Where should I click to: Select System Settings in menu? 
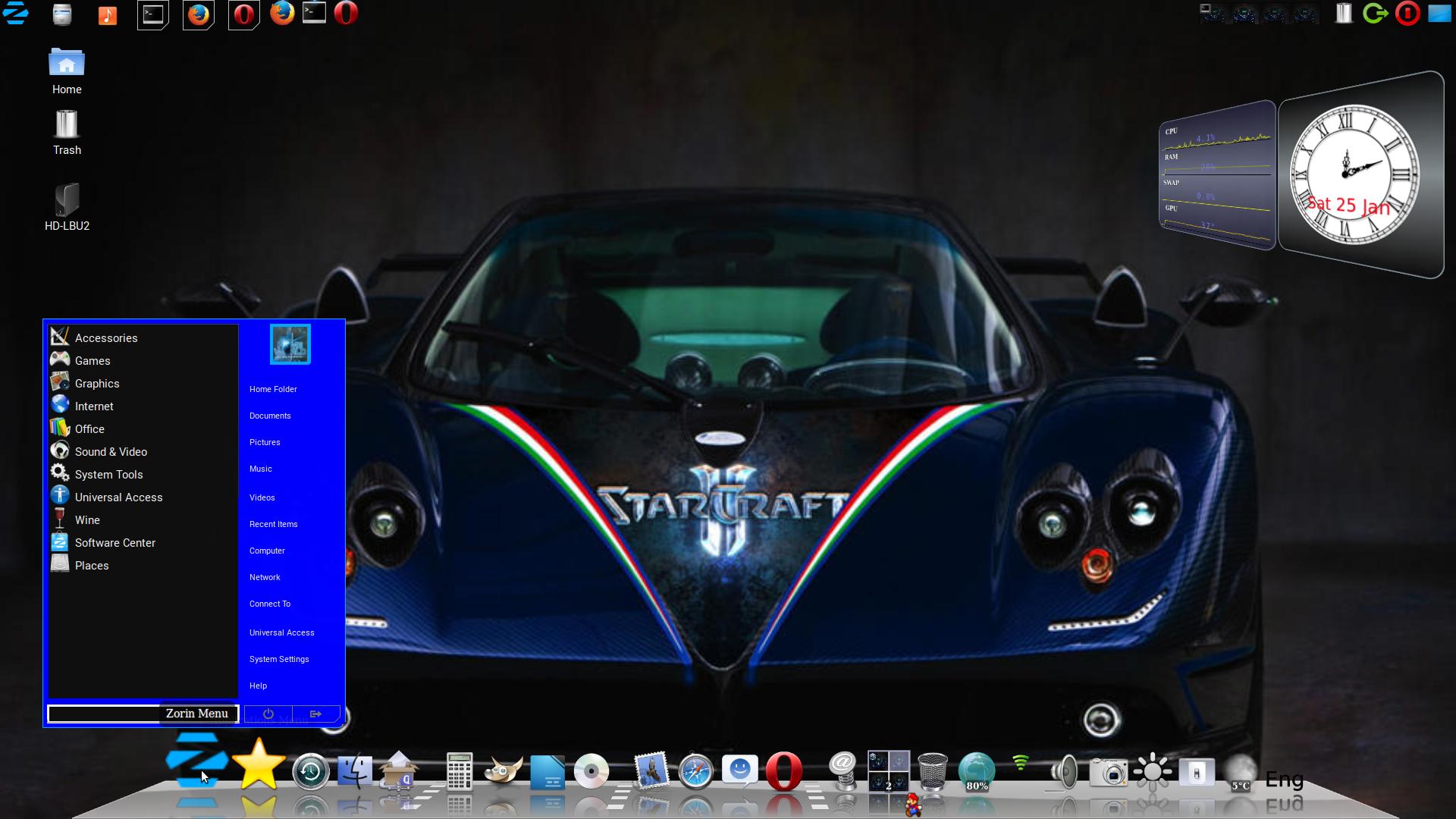(279, 659)
